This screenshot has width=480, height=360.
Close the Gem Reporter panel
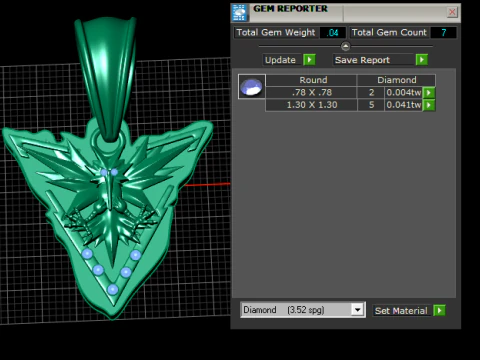pos(452,12)
